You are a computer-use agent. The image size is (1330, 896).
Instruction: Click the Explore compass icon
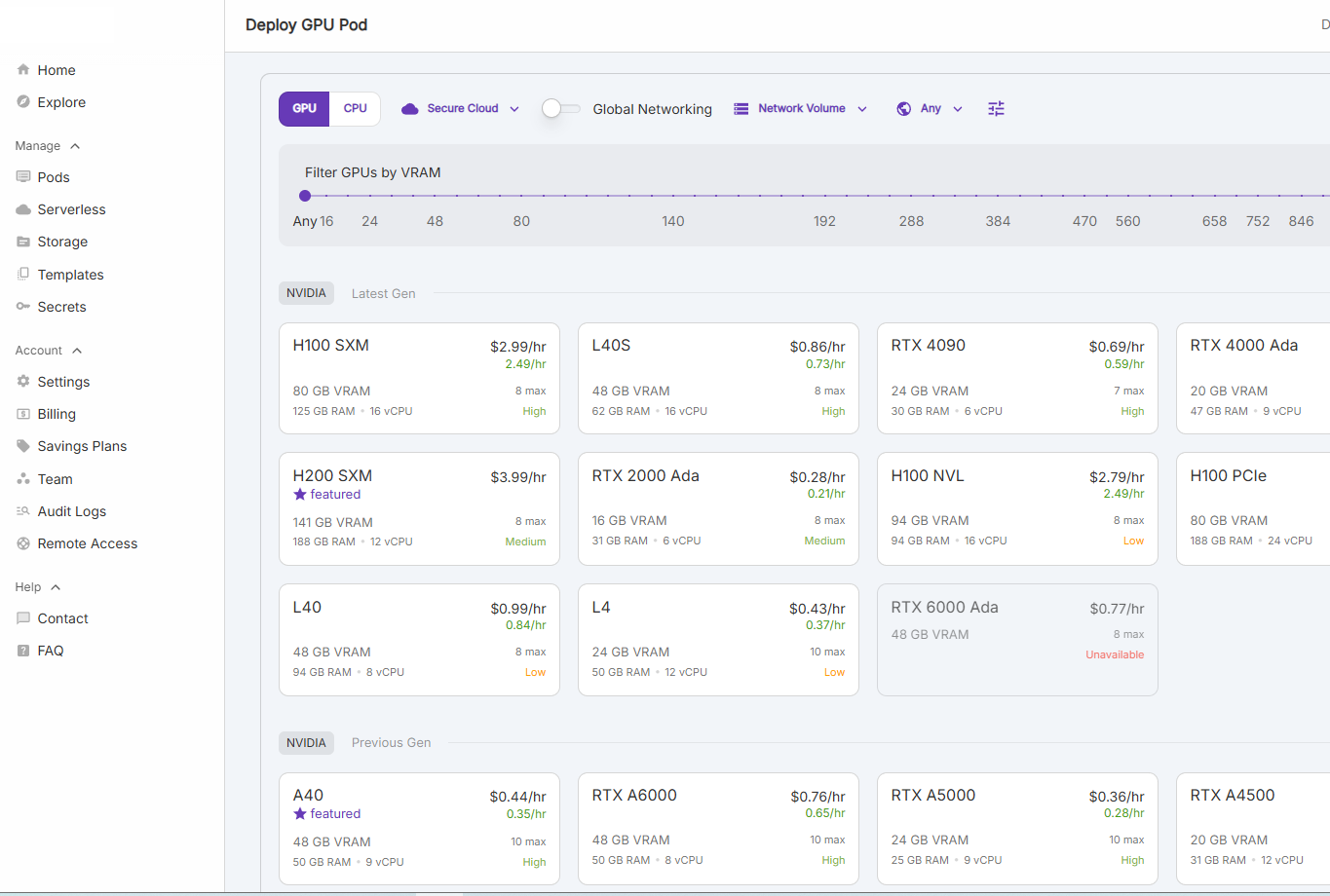(23, 102)
